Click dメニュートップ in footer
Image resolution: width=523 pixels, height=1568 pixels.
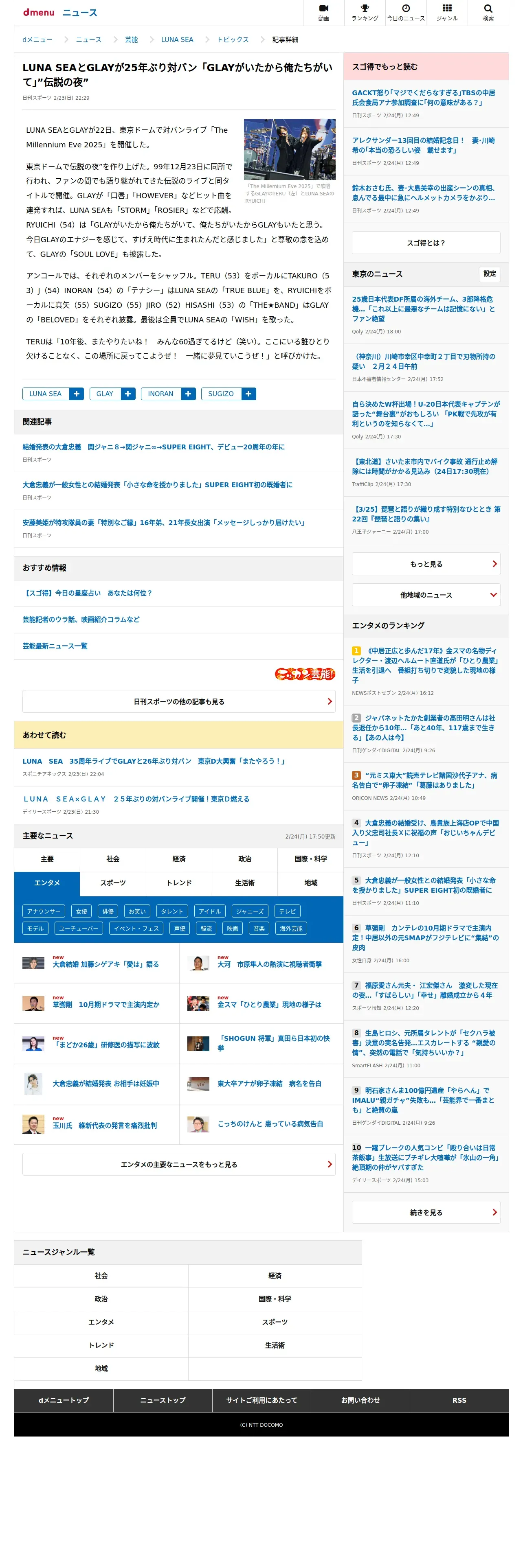tap(64, 1400)
